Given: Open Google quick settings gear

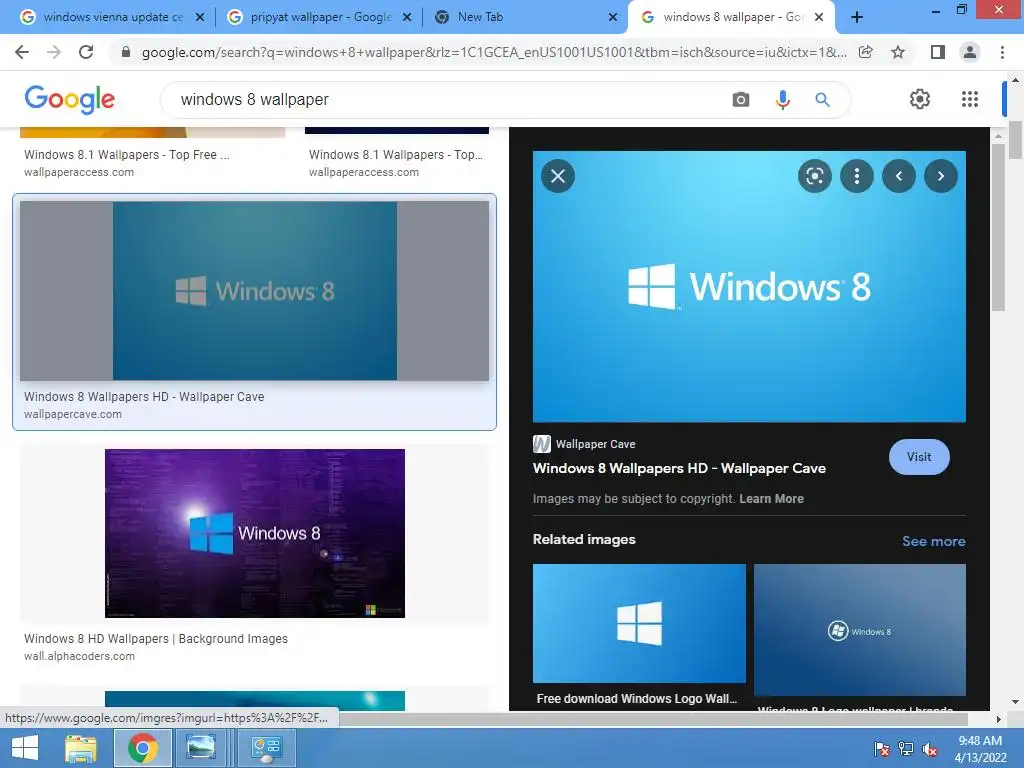Looking at the screenshot, I should 920,99.
